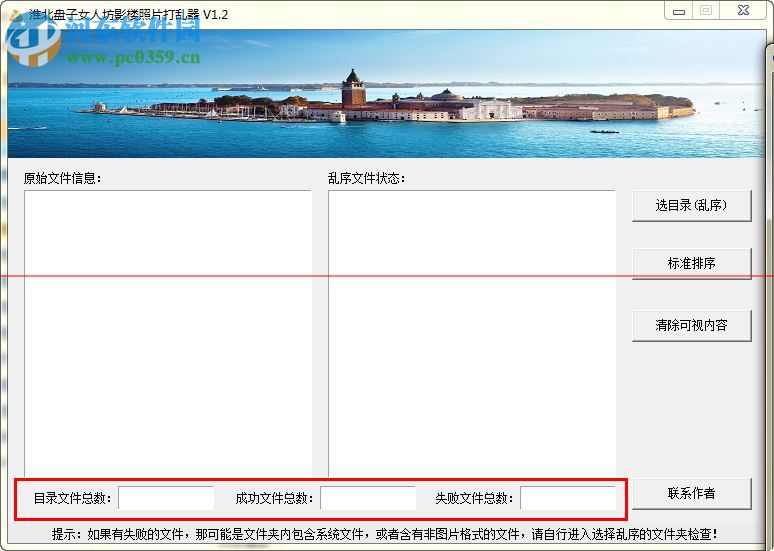The height and width of the screenshot is (551, 774).
Task: Click the island banner image
Action: point(386,94)
